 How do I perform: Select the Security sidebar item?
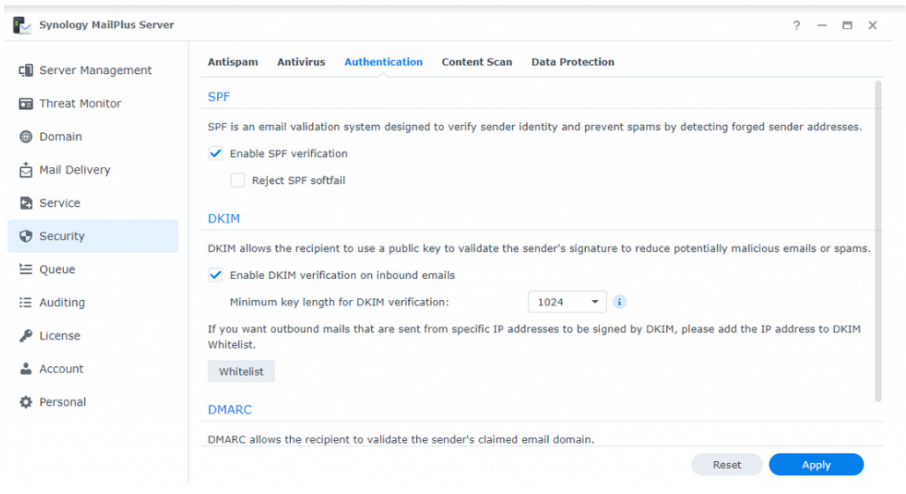click(93, 236)
